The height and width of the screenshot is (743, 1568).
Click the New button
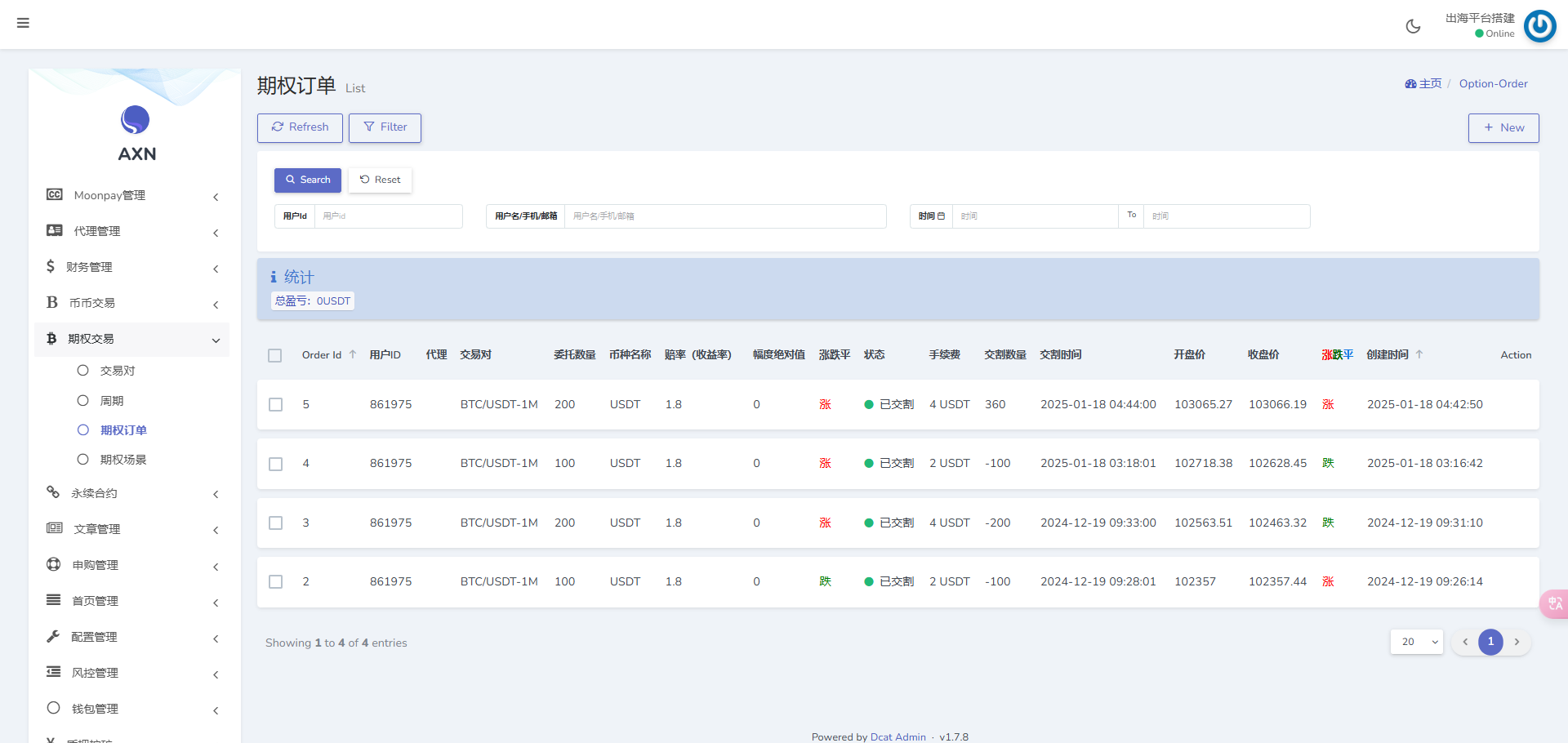pyautogui.click(x=1503, y=128)
